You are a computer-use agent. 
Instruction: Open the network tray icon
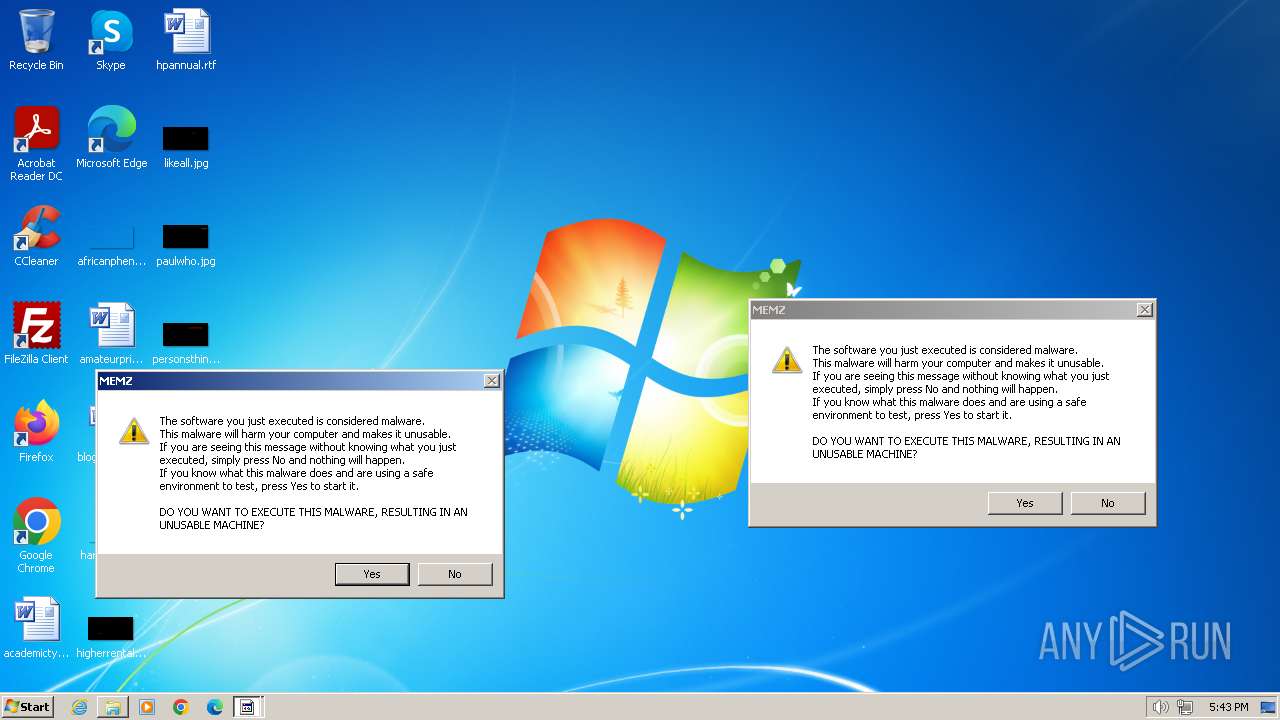[1185, 707]
